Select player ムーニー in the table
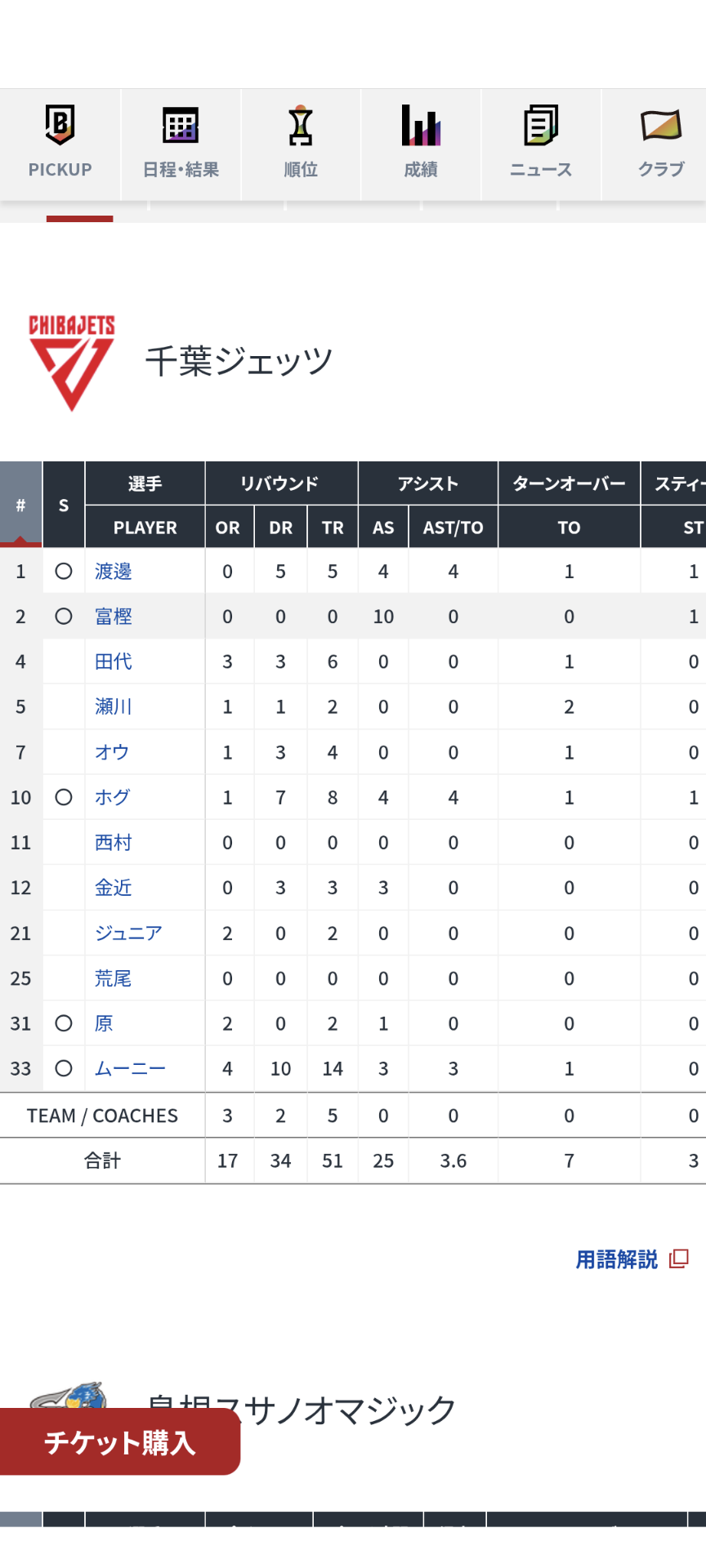The width and height of the screenshot is (706, 1568). pos(131,1068)
